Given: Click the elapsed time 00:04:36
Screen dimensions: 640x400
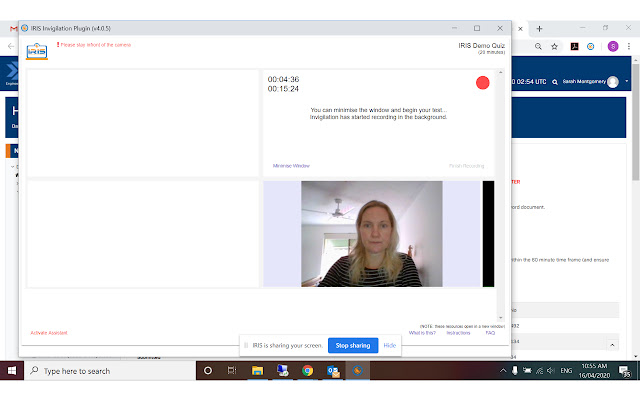Looking at the screenshot, I should click(283, 79).
